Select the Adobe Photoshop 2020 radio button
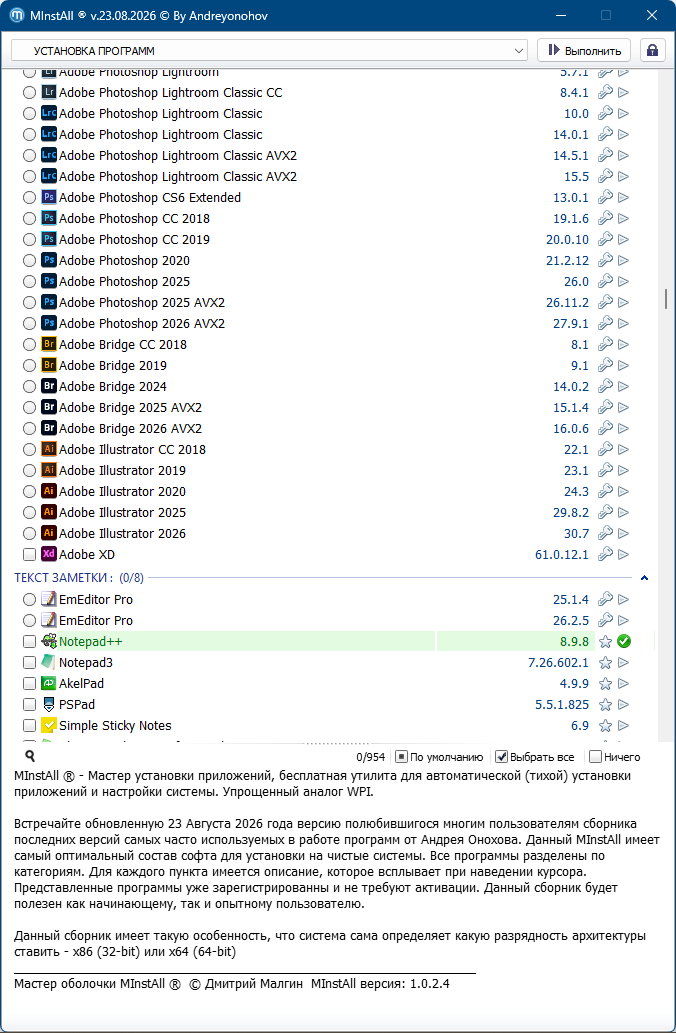 tap(29, 261)
